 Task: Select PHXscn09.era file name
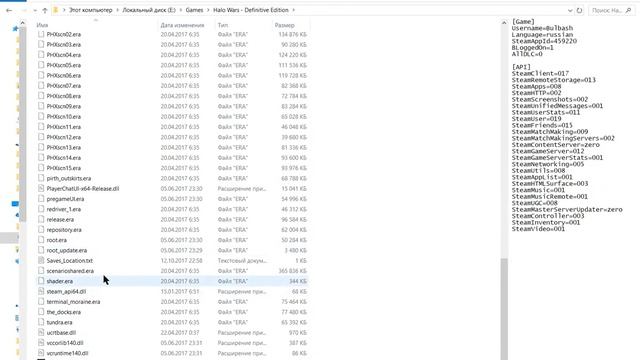click(x=64, y=106)
